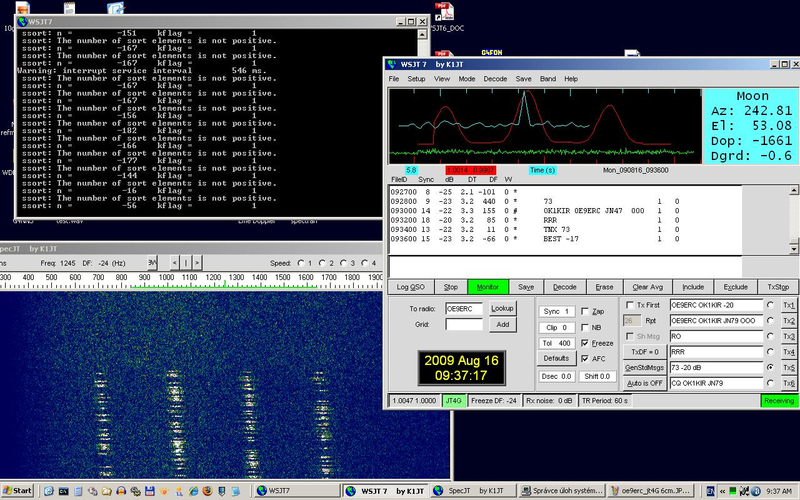Open the Save menu
800x500 pixels.
pyautogui.click(x=523, y=79)
